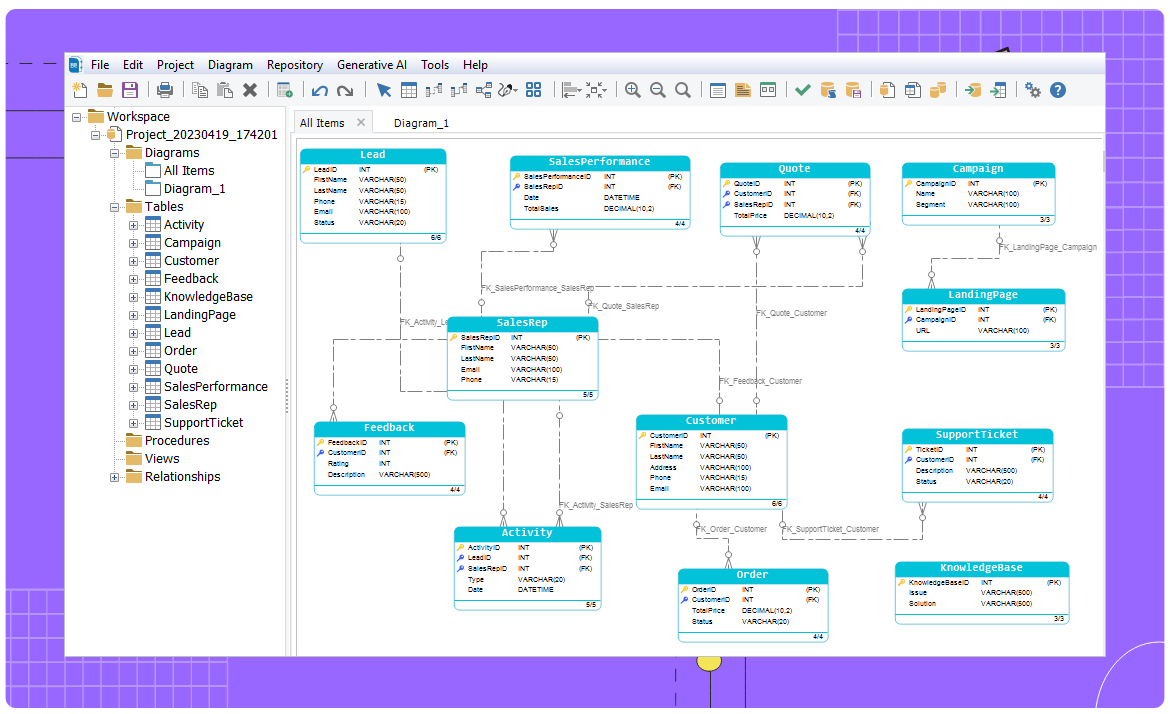Undo the last action
The height and width of the screenshot is (714, 1170).
click(320, 90)
